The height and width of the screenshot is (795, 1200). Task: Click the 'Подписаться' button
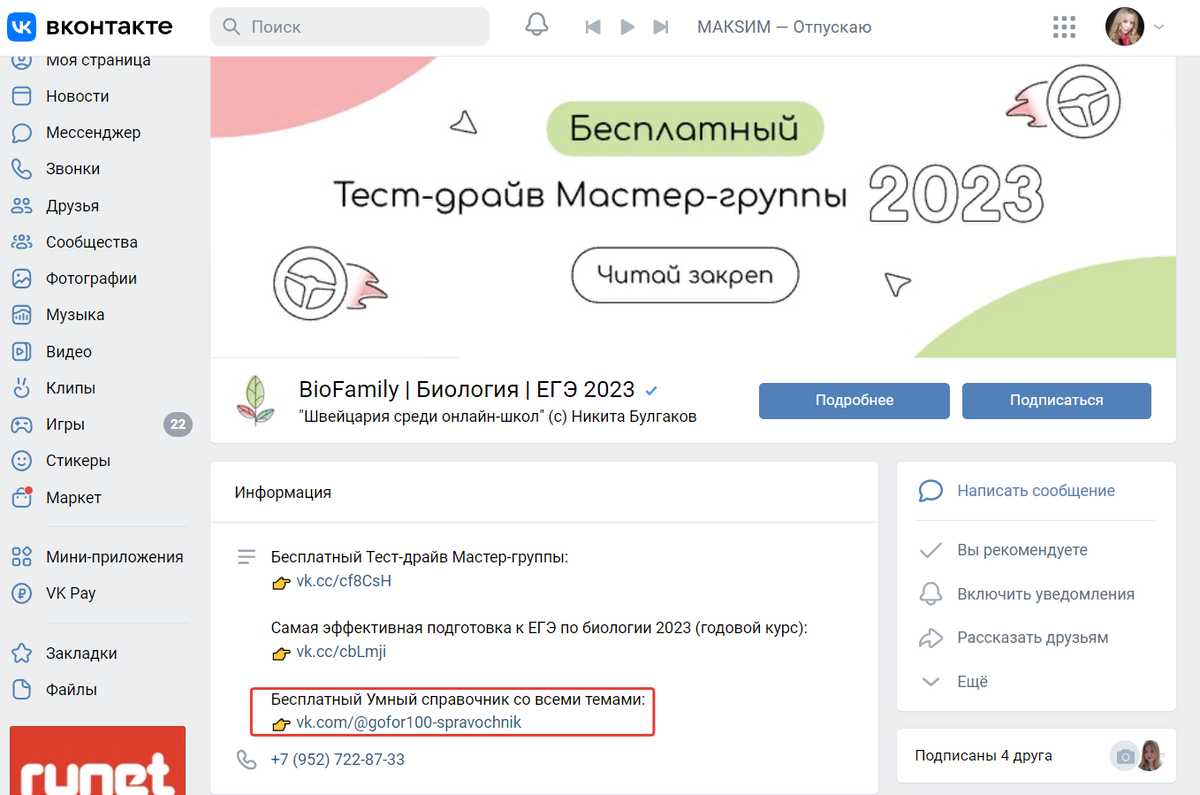tap(1056, 400)
